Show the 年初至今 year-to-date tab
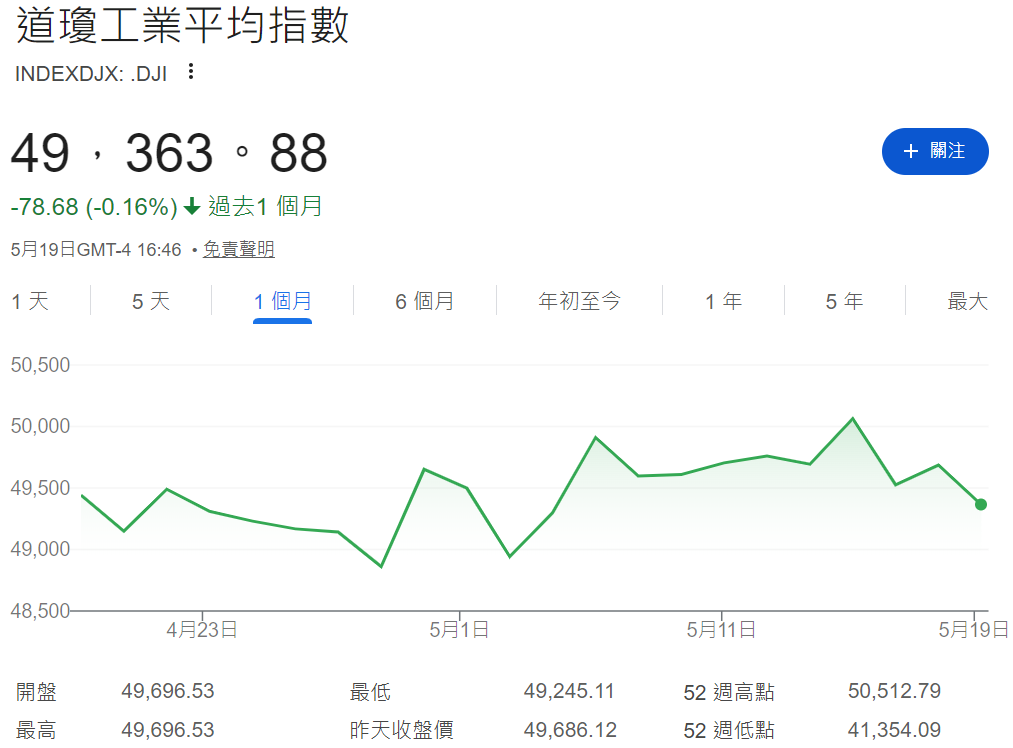Screen dimensions: 1013x748 [x=580, y=301]
